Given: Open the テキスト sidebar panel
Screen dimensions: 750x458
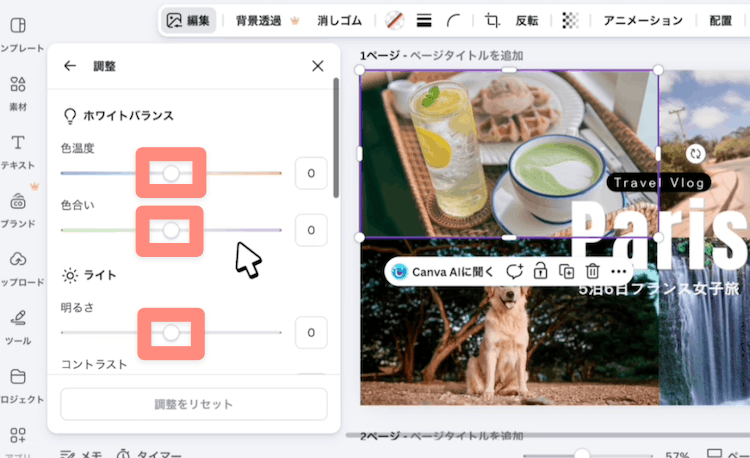Looking at the screenshot, I should (x=18, y=152).
